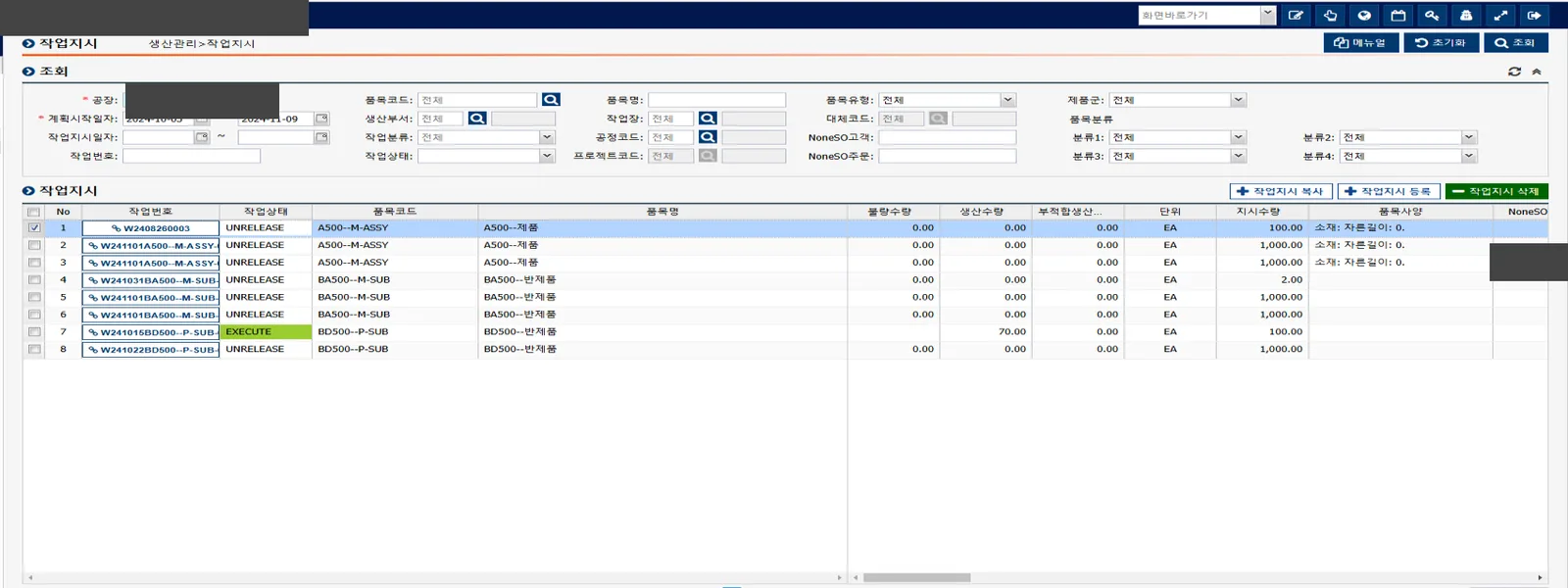Check the checkbox for row 7
This screenshot has height=588, width=1568.
(34, 332)
